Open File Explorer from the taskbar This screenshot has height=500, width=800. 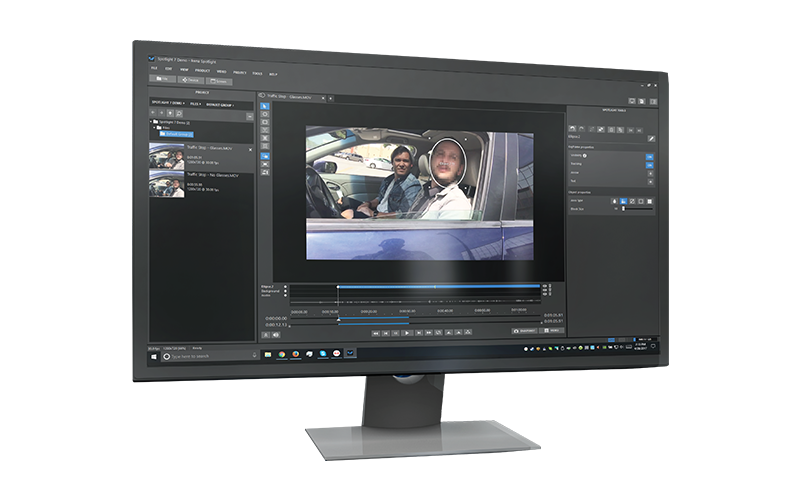pos(268,354)
